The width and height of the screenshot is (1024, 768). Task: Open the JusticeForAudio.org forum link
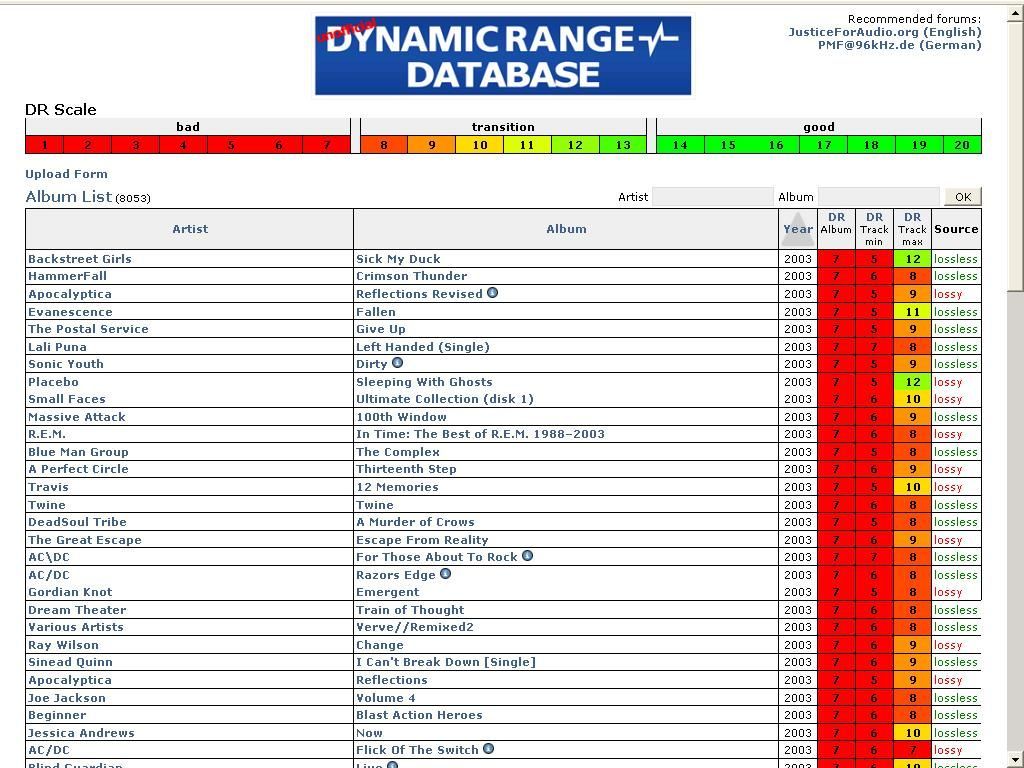coord(884,32)
